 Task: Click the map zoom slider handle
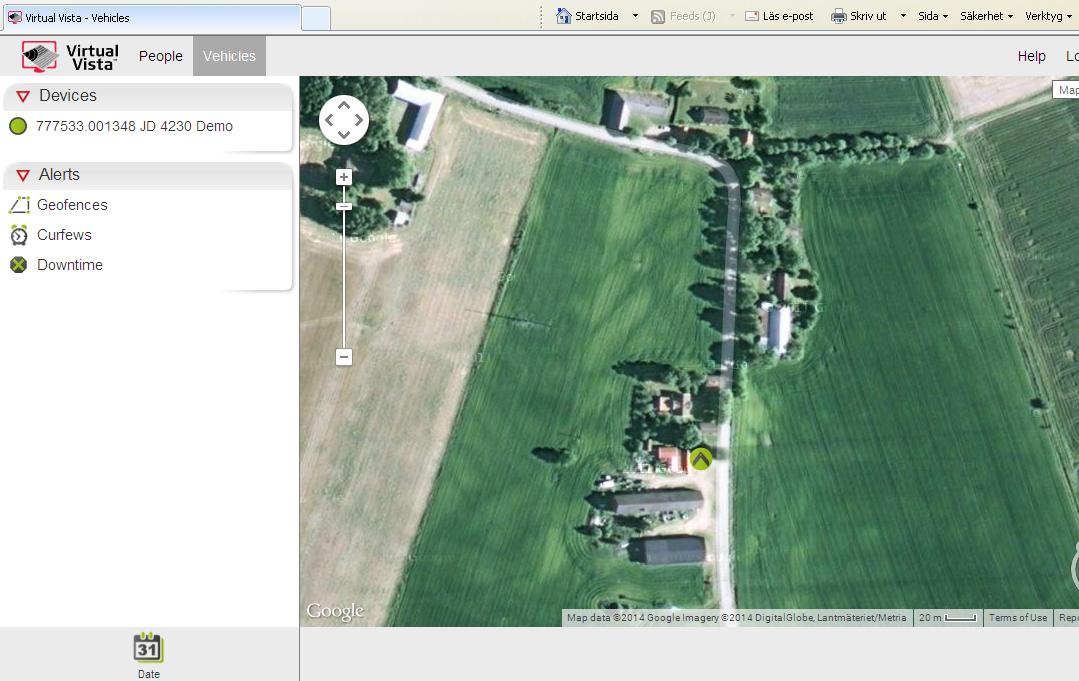[x=344, y=206]
